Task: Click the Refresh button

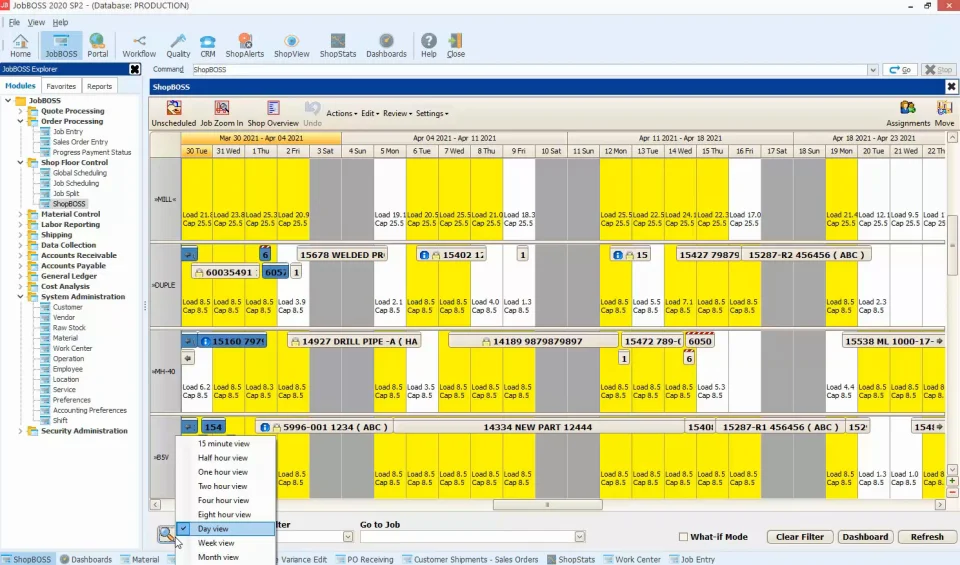Action: 927,537
